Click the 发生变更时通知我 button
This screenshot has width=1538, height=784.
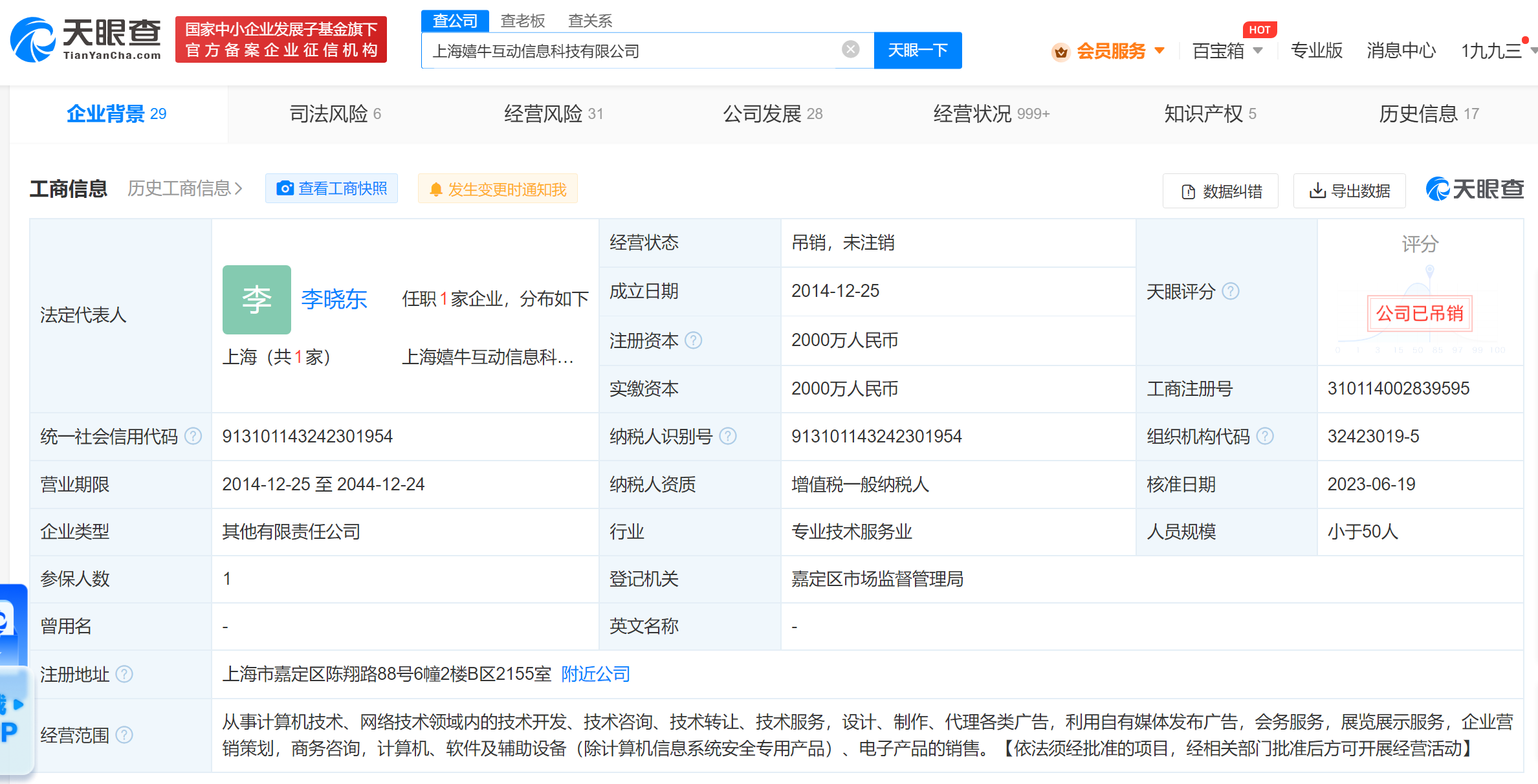pyautogui.click(x=498, y=189)
